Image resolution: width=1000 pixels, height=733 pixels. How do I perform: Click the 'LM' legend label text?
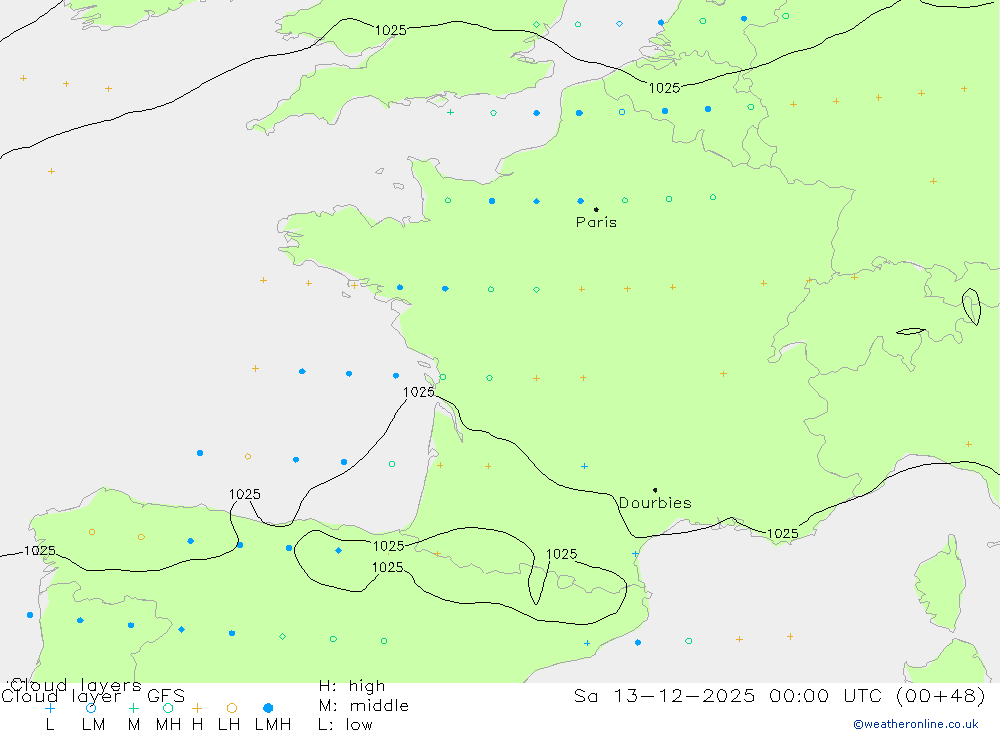94,725
